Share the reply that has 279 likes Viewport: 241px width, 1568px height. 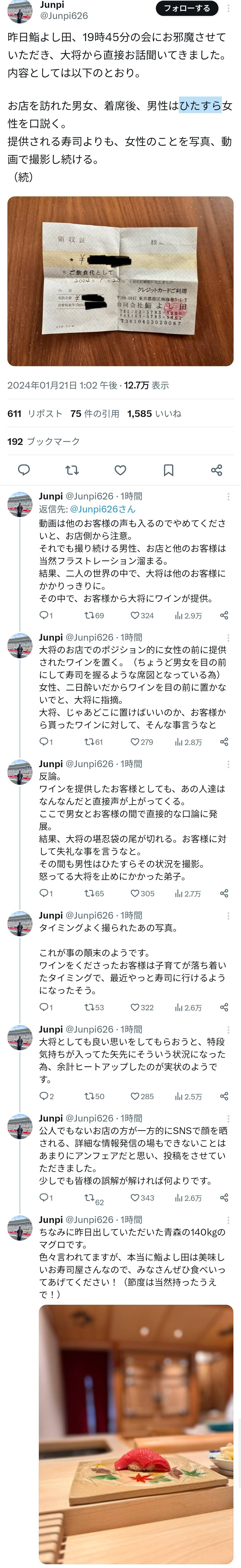pos(224,742)
